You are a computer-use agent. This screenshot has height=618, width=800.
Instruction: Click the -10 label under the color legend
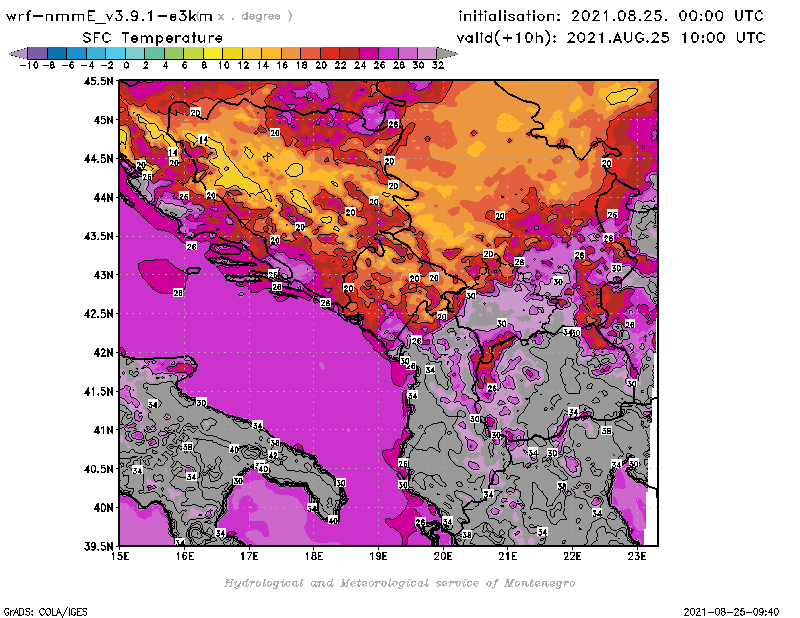[29, 65]
